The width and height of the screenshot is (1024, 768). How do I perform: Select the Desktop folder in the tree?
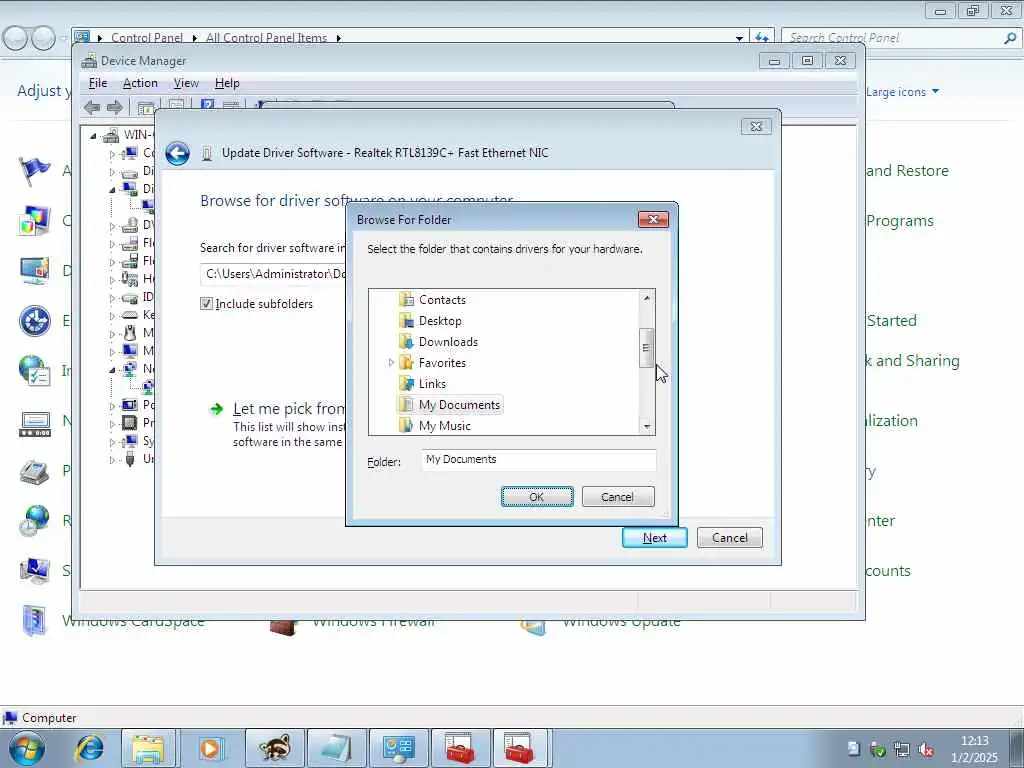point(440,321)
